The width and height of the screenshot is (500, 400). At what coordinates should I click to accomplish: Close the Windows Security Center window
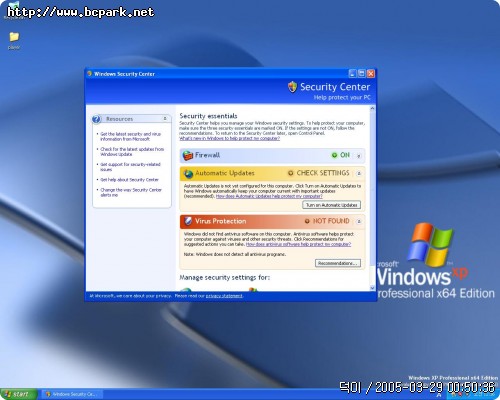371,74
